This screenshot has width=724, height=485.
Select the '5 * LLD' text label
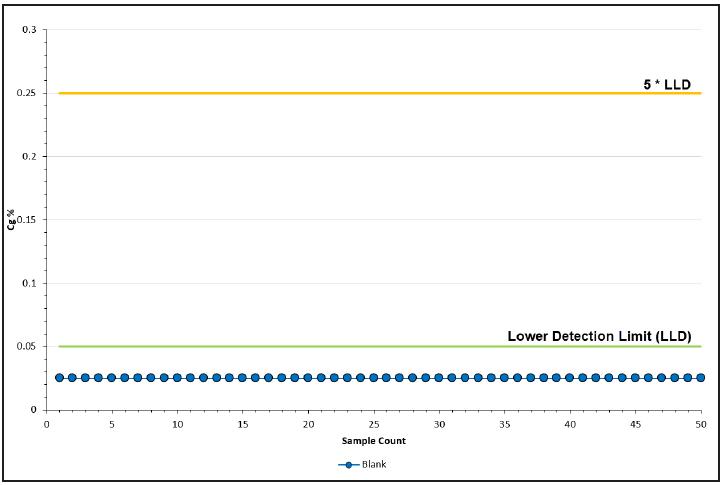(667, 85)
